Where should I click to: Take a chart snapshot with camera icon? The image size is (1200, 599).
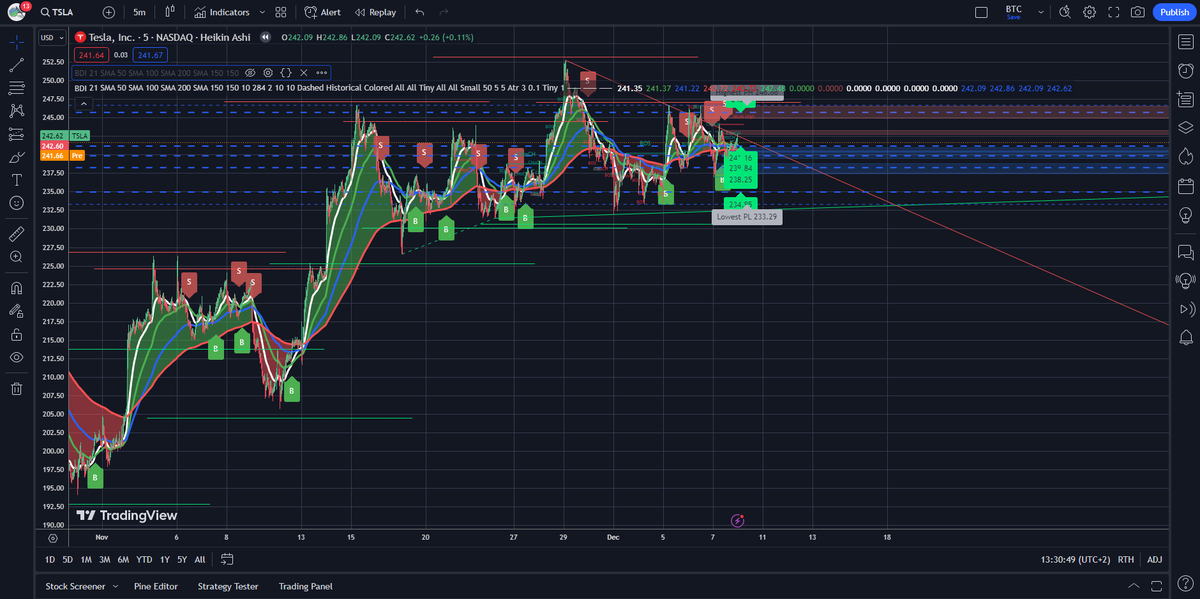pos(1137,12)
